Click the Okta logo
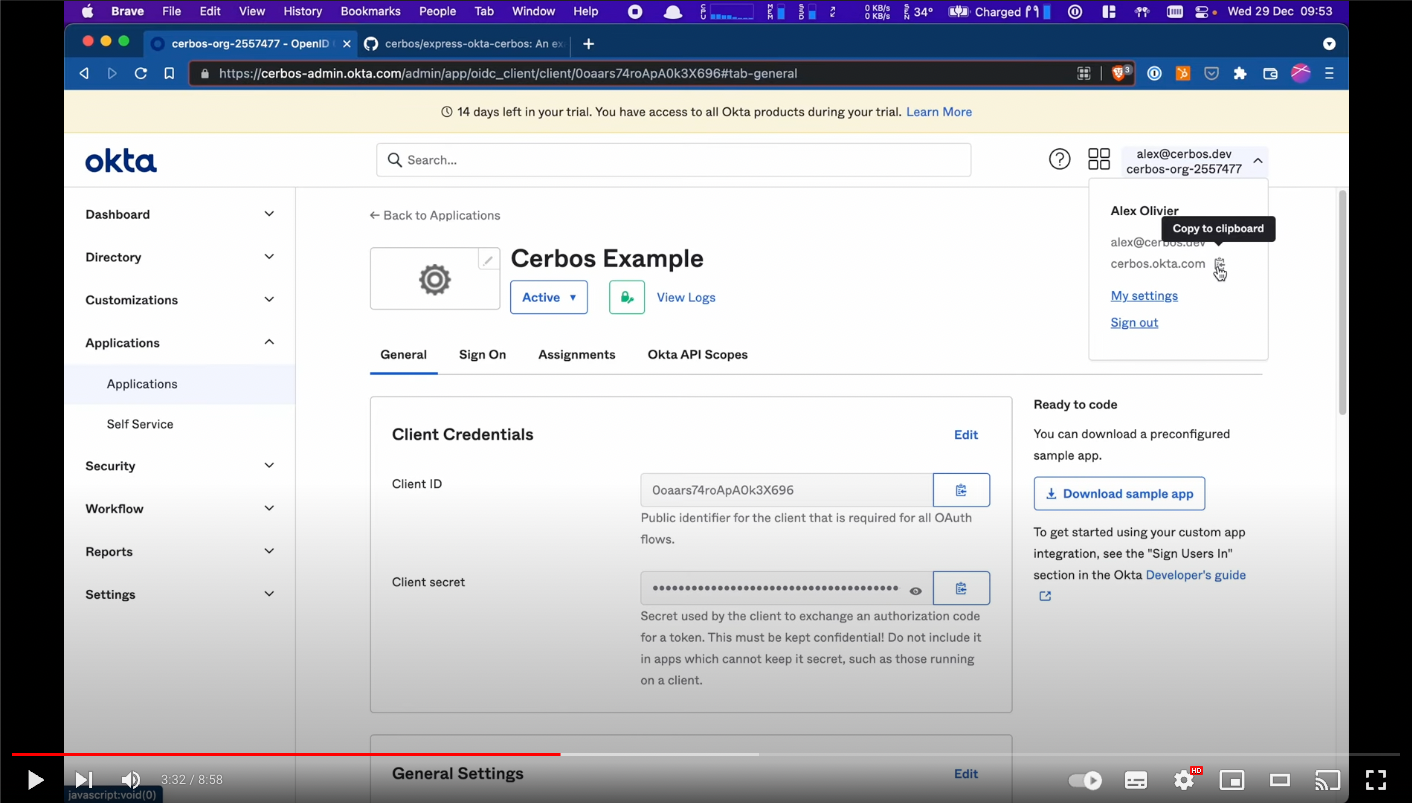 121,161
